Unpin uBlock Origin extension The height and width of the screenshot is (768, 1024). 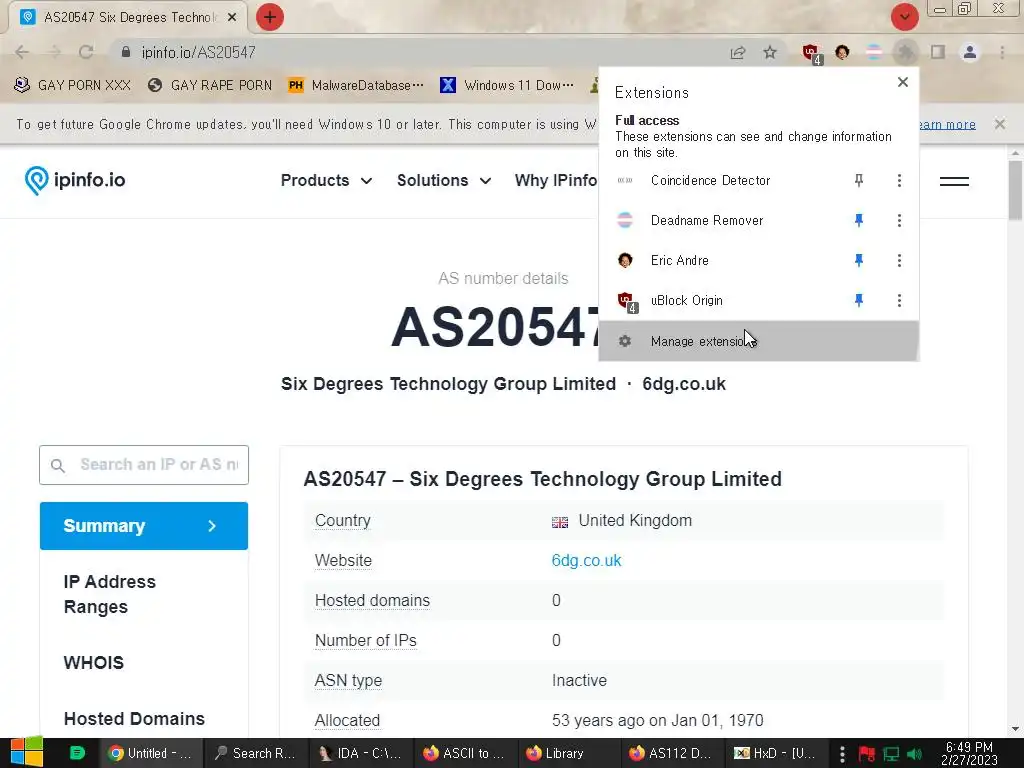[x=859, y=300]
